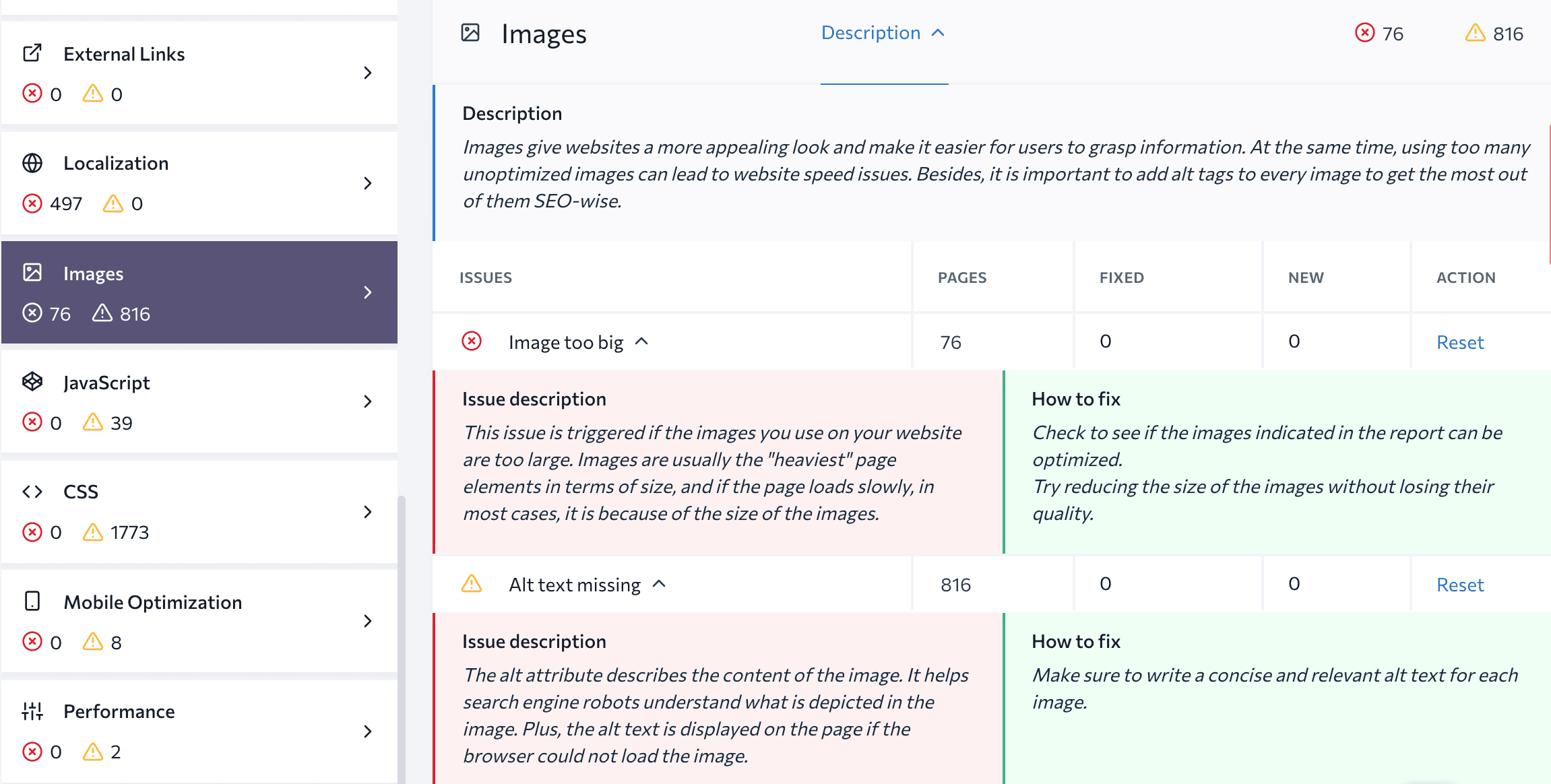The height and width of the screenshot is (784, 1551).
Task: Click CSS error icon showing 0
Action: [x=32, y=531]
